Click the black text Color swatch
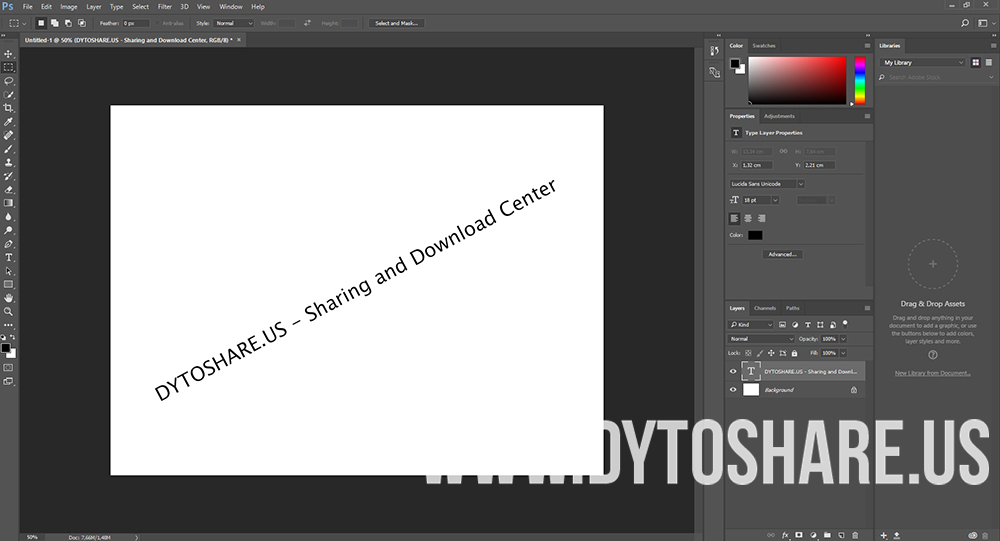 coord(755,235)
